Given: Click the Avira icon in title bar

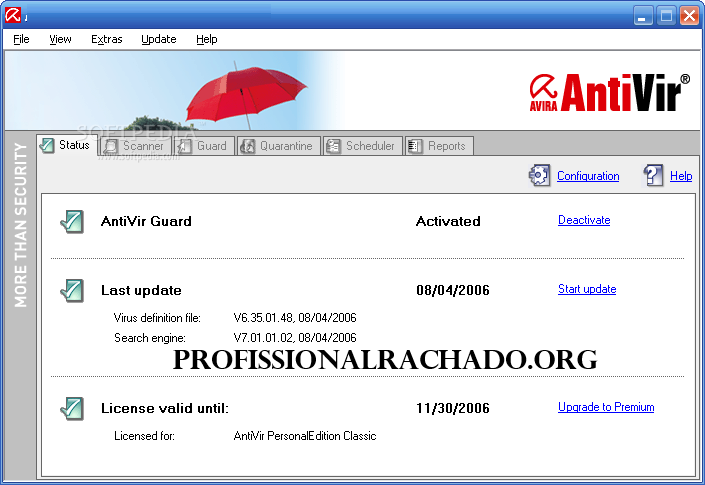Looking at the screenshot, I should click(x=13, y=14).
